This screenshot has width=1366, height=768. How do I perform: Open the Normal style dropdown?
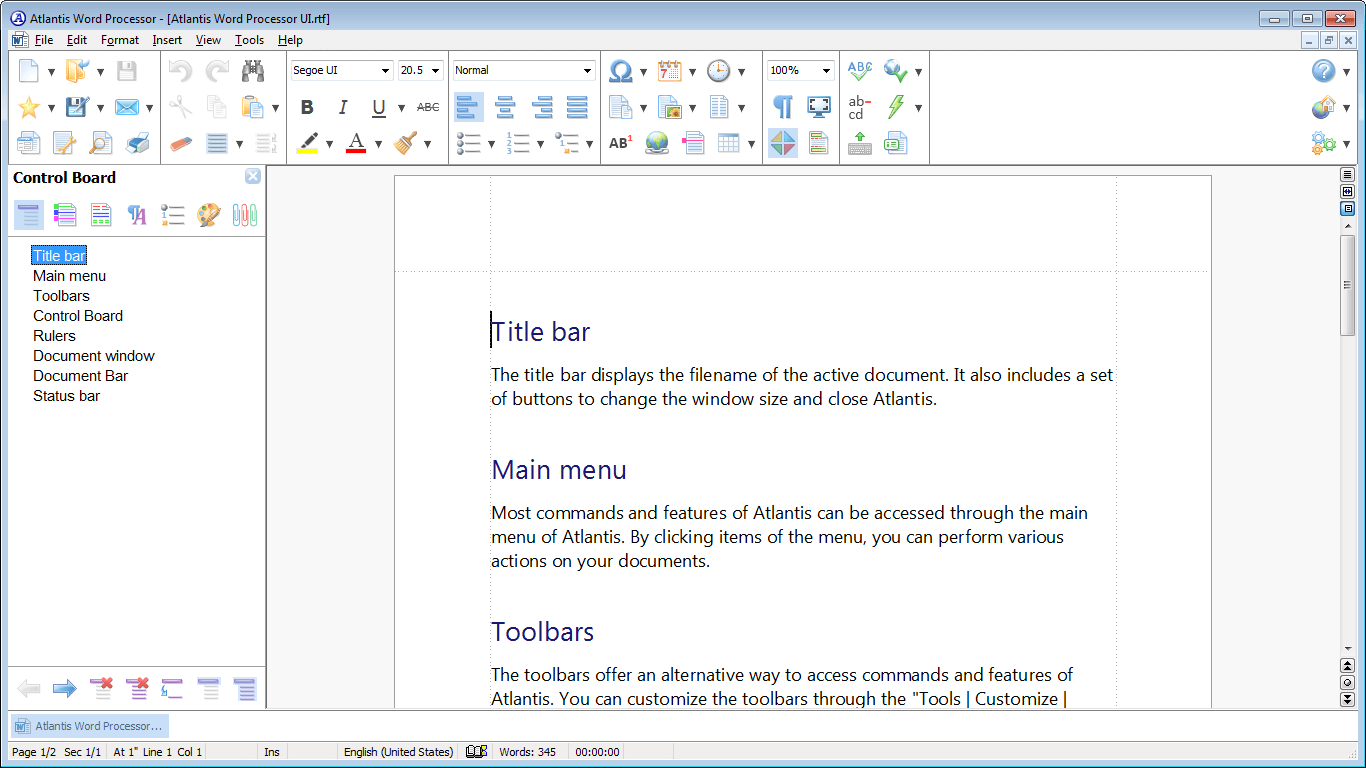(x=587, y=71)
